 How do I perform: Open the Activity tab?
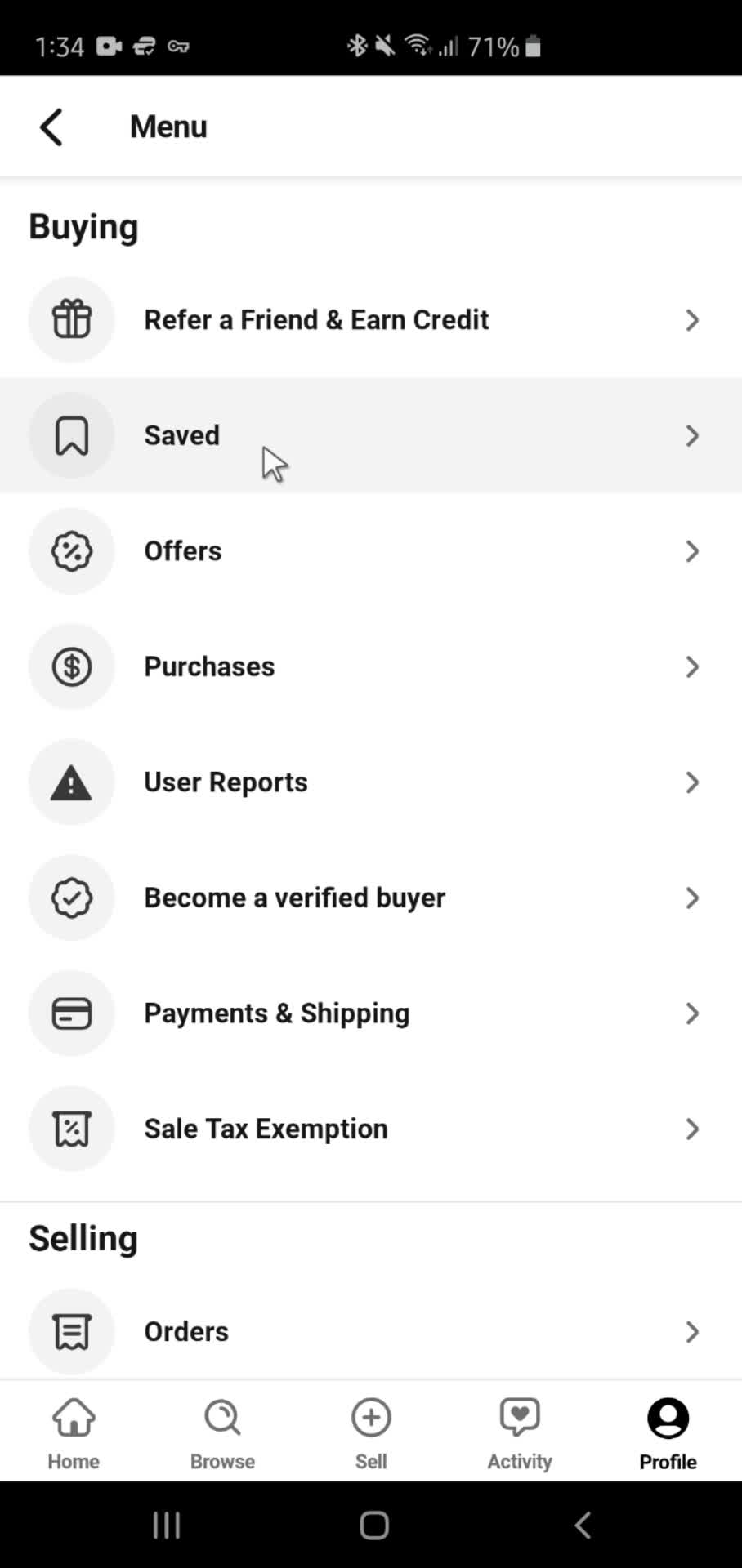520,1433
